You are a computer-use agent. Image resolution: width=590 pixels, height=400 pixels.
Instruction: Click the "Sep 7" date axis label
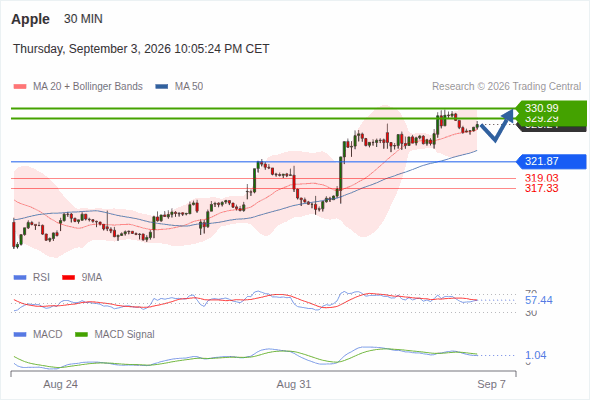tap(491, 384)
